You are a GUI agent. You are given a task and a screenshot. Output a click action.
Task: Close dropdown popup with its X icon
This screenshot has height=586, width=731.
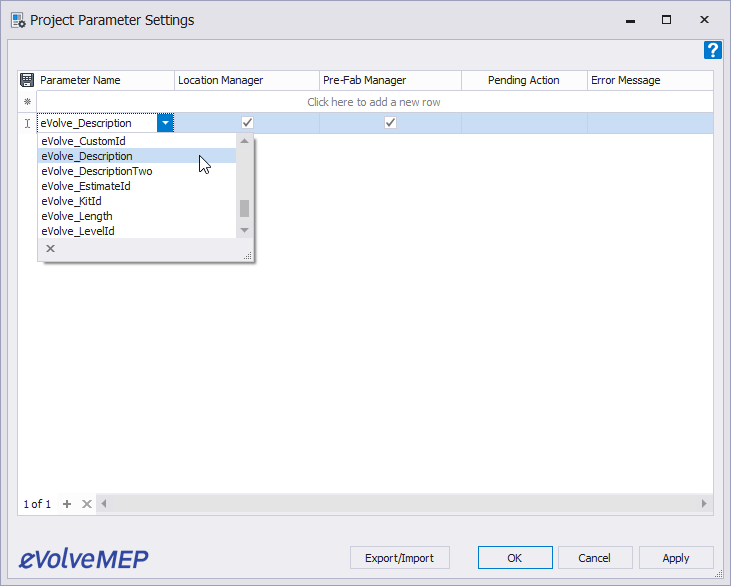(x=50, y=248)
